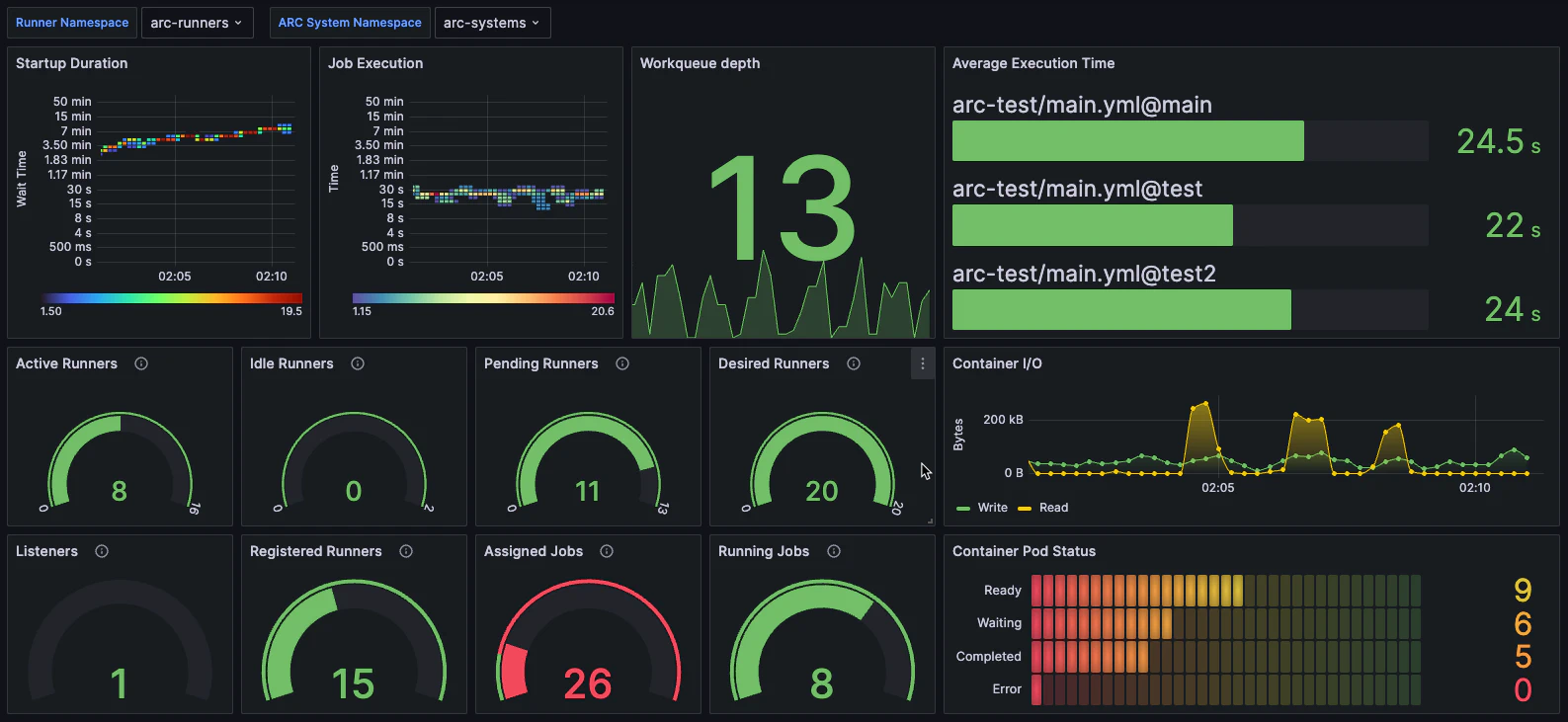Image resolution: width=1568 pixels, height=722 pixels.
Task: Open the arc-runners namespace dropdown
Action: tap(197, 23)
